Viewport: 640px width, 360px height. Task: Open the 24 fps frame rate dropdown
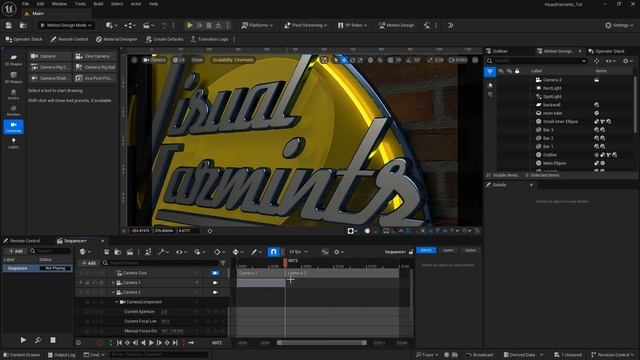[298, 252]
